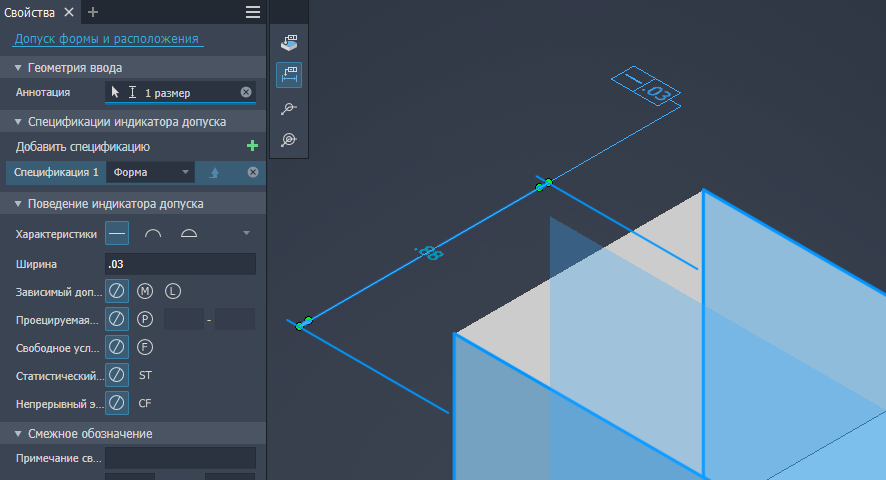
Task: Select the .03 tolerance frame in viewport
Action: (646, 87)
